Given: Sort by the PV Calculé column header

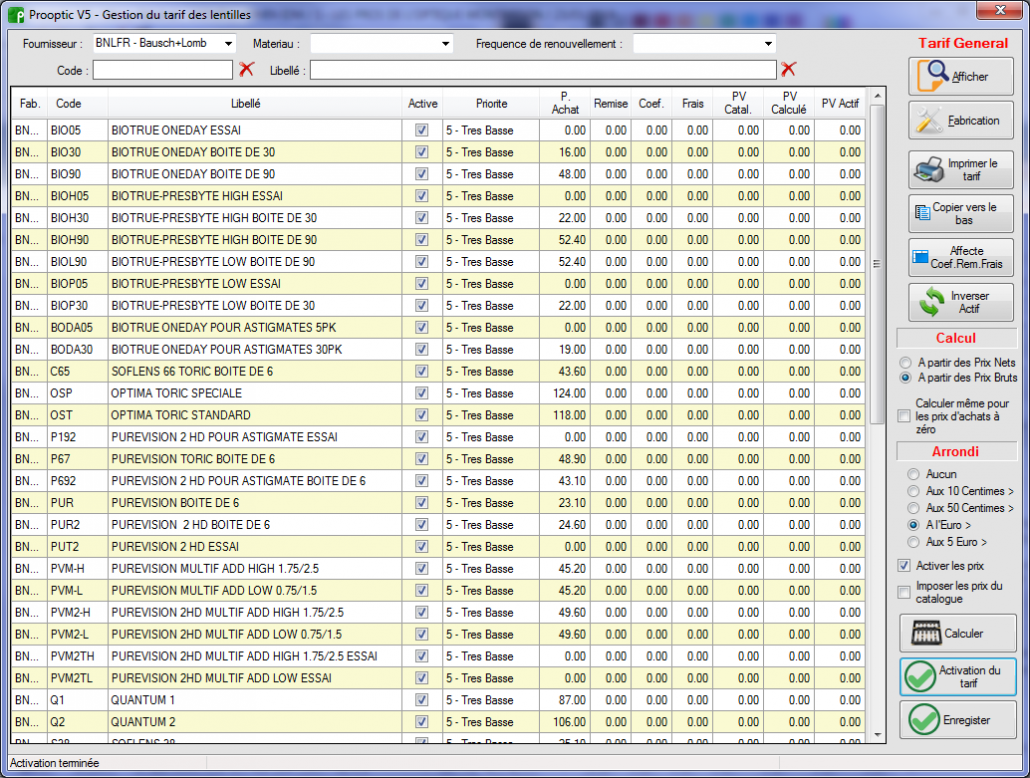Looking at the screenshot, I should [789, 103].
